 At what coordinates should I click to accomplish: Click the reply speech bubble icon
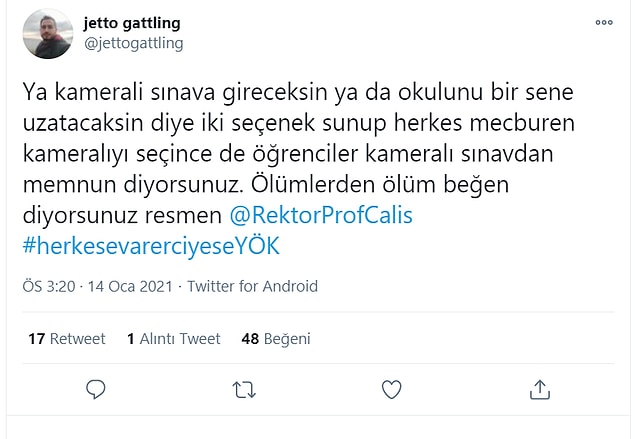[x=96, y=389]
